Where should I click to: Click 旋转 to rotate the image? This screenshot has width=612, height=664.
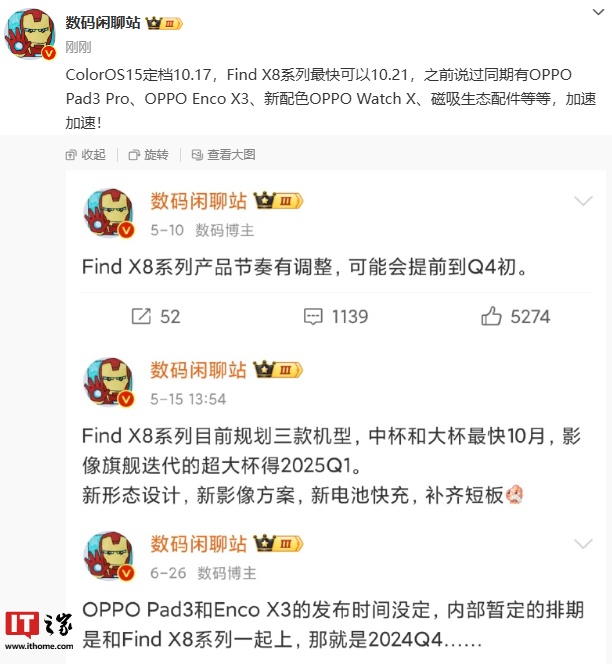(x=149, y=155)
